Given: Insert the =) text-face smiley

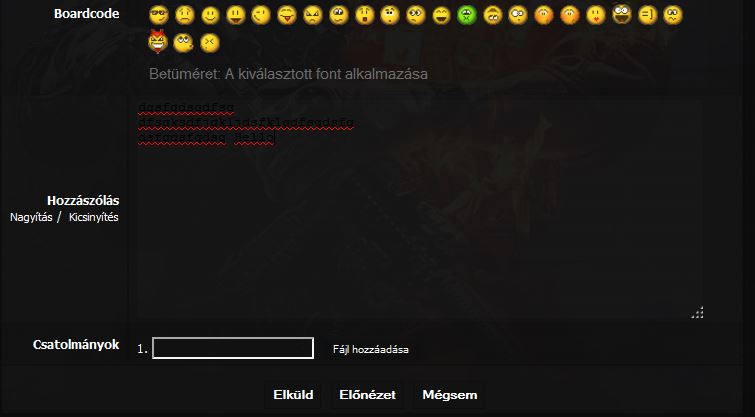Looking at the screenshot, I should 647,15.
